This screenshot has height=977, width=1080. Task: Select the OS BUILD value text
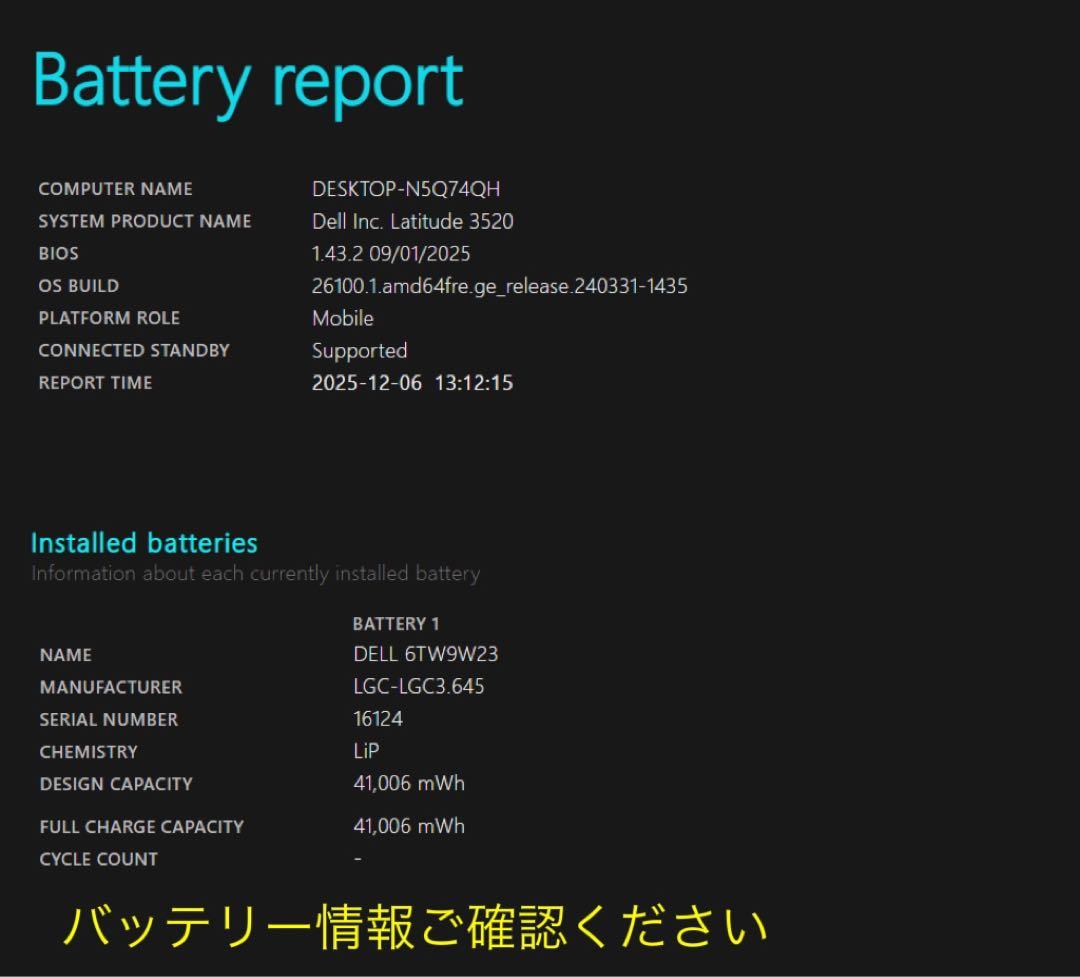click(497, 285)
